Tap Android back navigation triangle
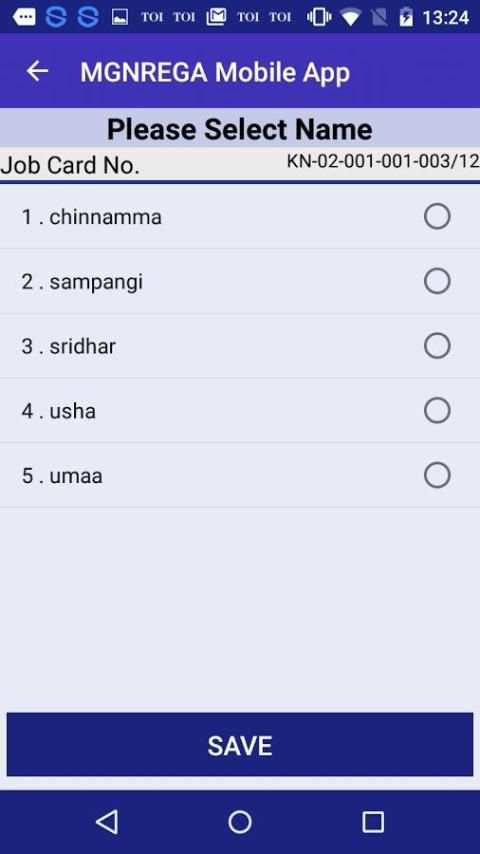This screenshot has width=480, height=854. (107, 821)
